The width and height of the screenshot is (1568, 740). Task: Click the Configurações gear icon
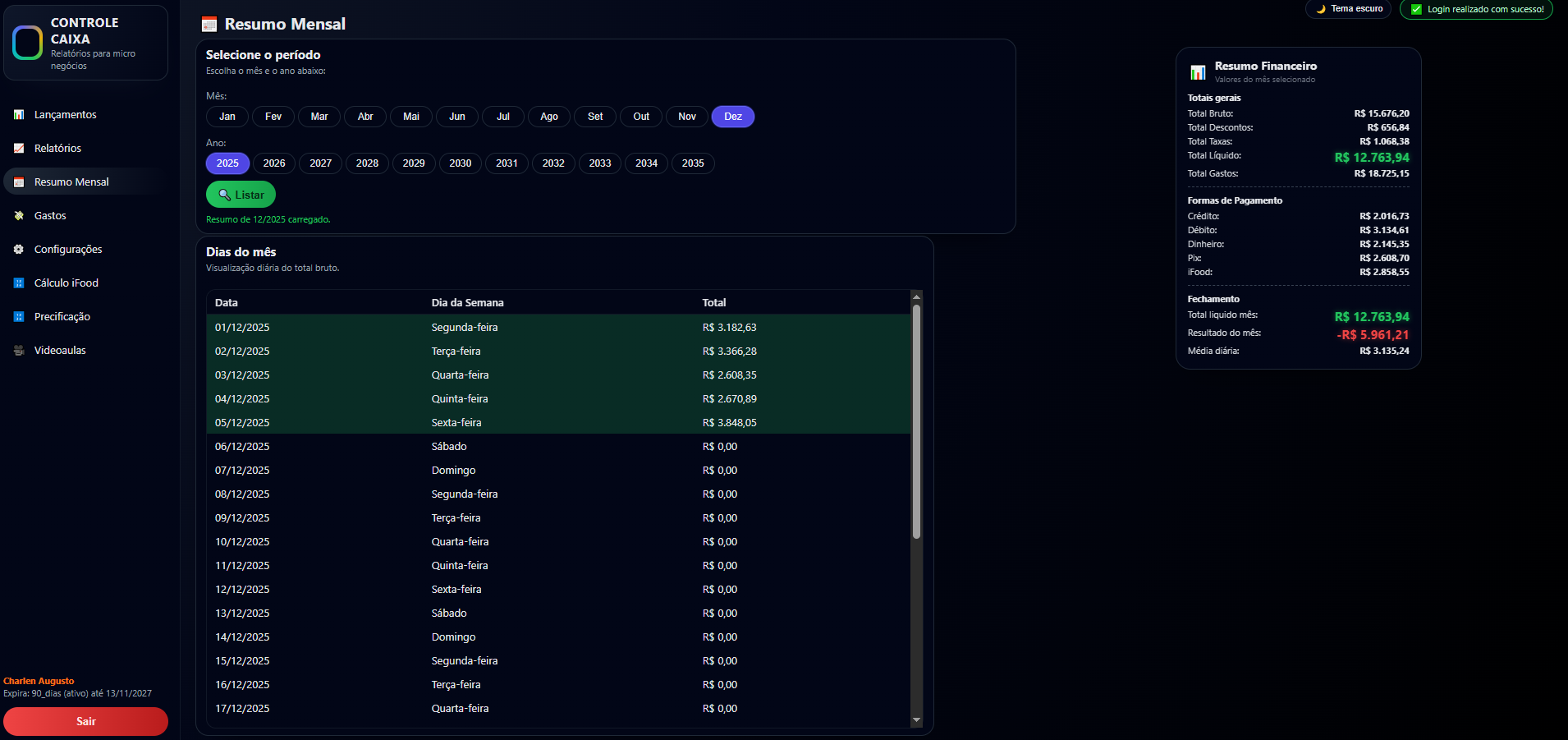(x=19, y=250)
